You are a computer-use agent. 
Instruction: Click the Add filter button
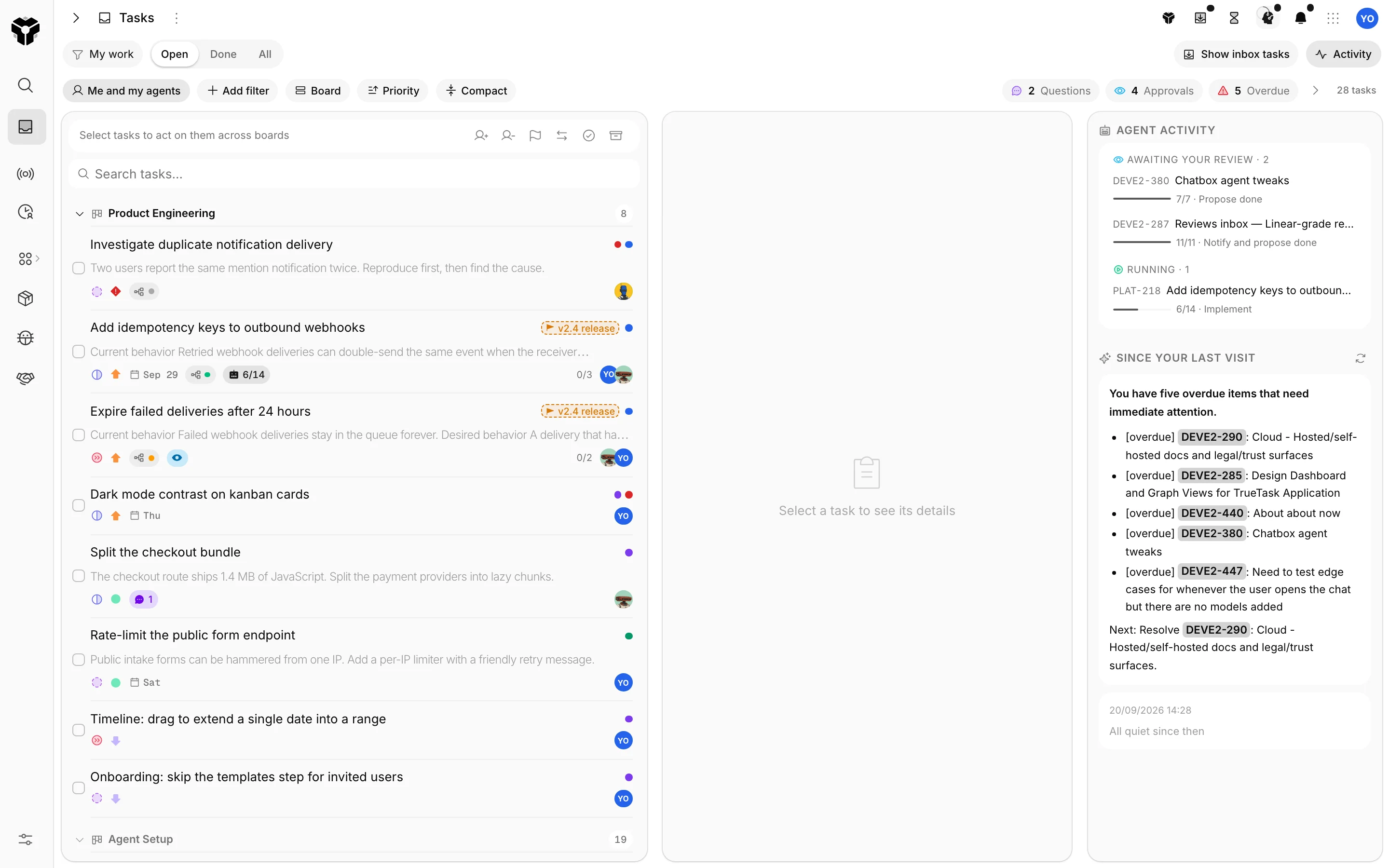pos(238,91)
